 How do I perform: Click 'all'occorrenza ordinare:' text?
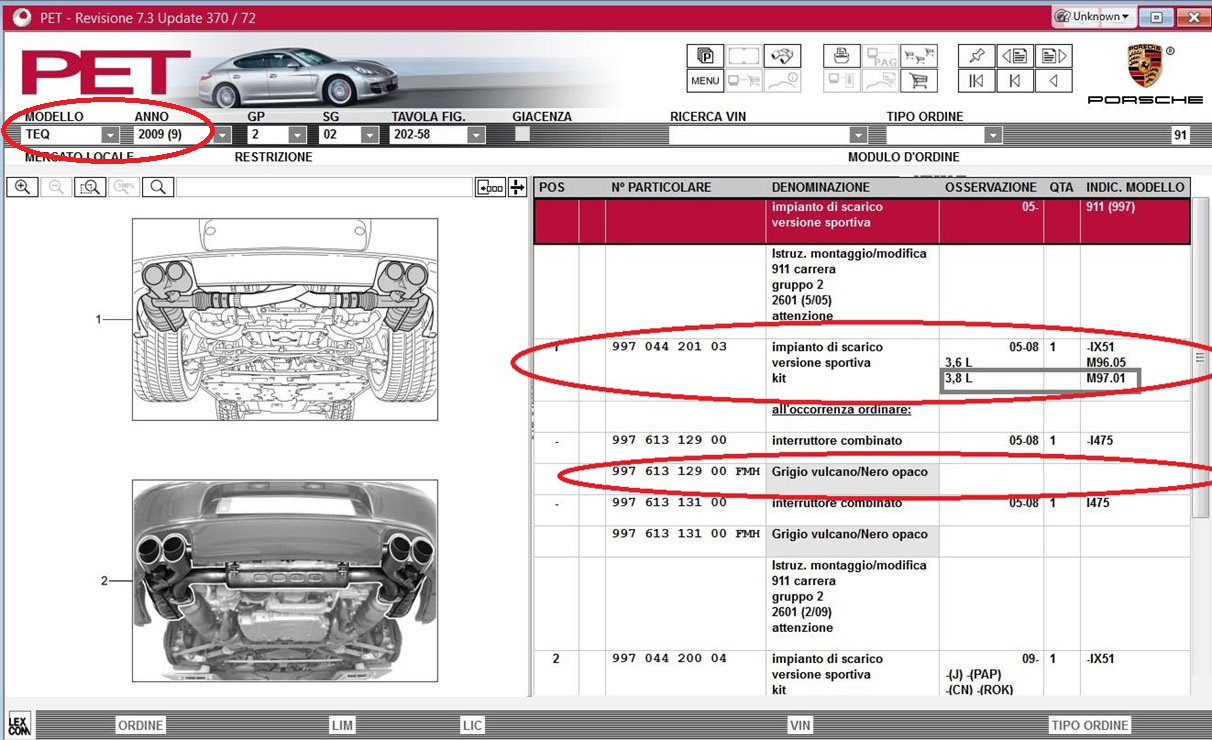(x=841, y=410)
